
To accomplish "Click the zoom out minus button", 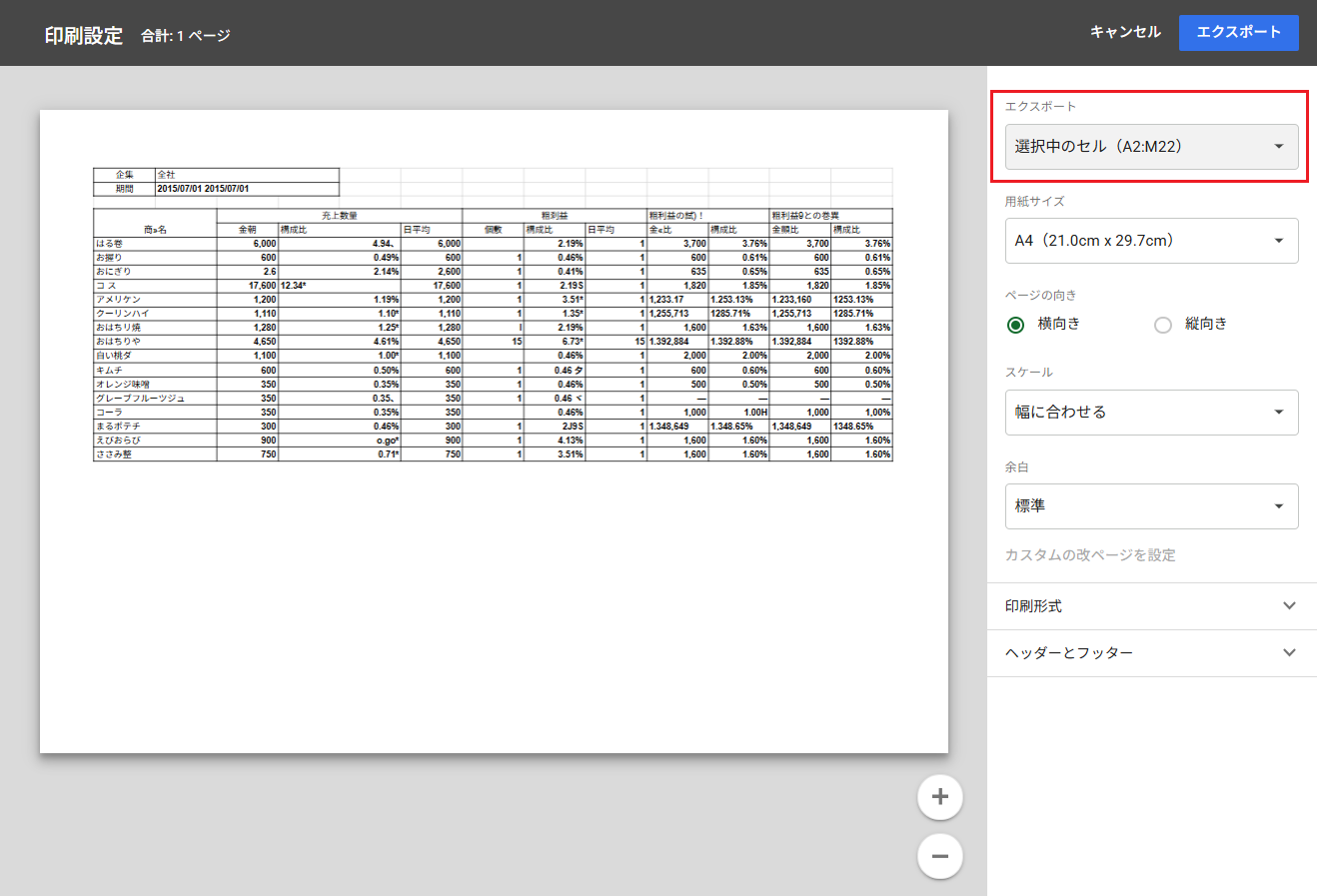I will coord(939,856).
